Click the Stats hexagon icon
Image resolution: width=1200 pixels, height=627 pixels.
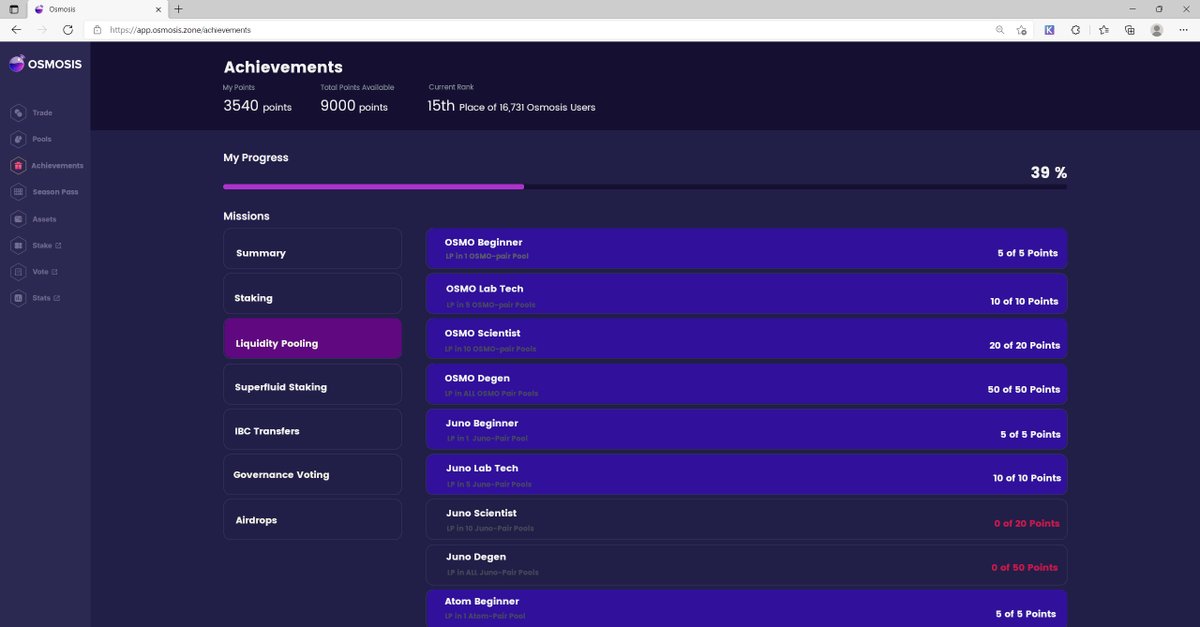(x=18, y=298)
